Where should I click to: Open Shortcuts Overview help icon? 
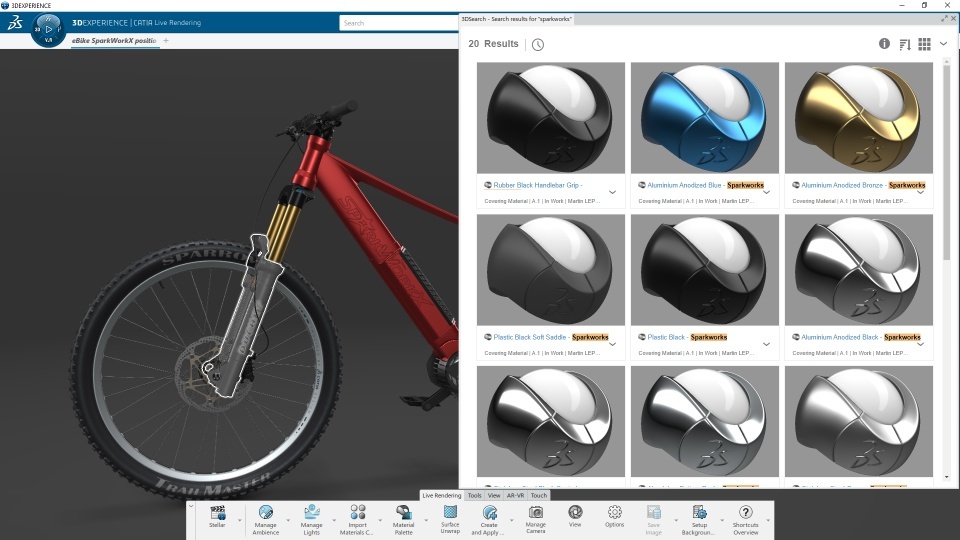tap(745, 512)
